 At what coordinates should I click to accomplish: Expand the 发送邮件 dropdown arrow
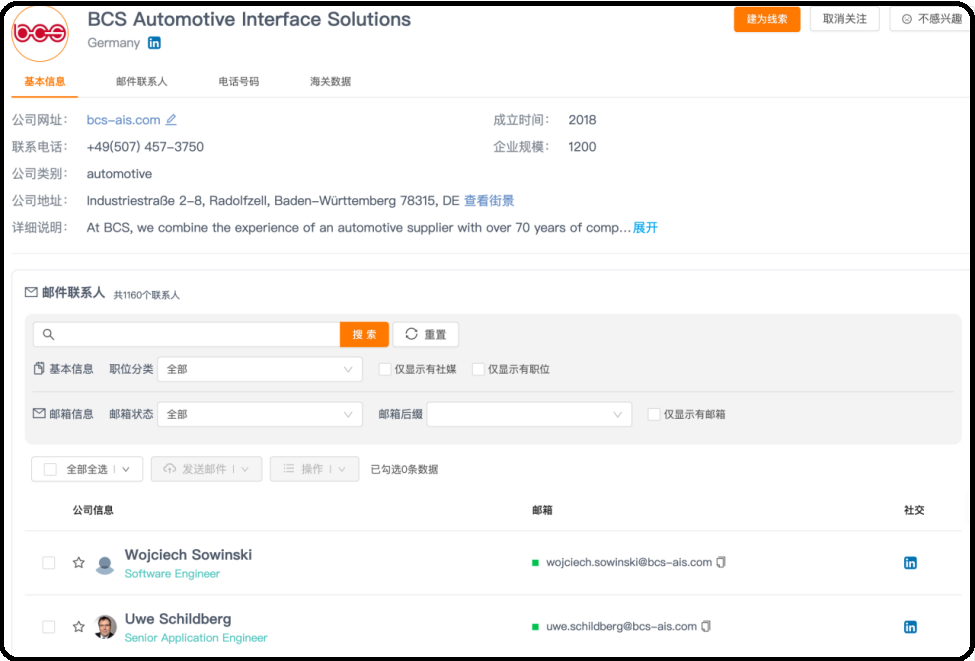tap(245, 469)
